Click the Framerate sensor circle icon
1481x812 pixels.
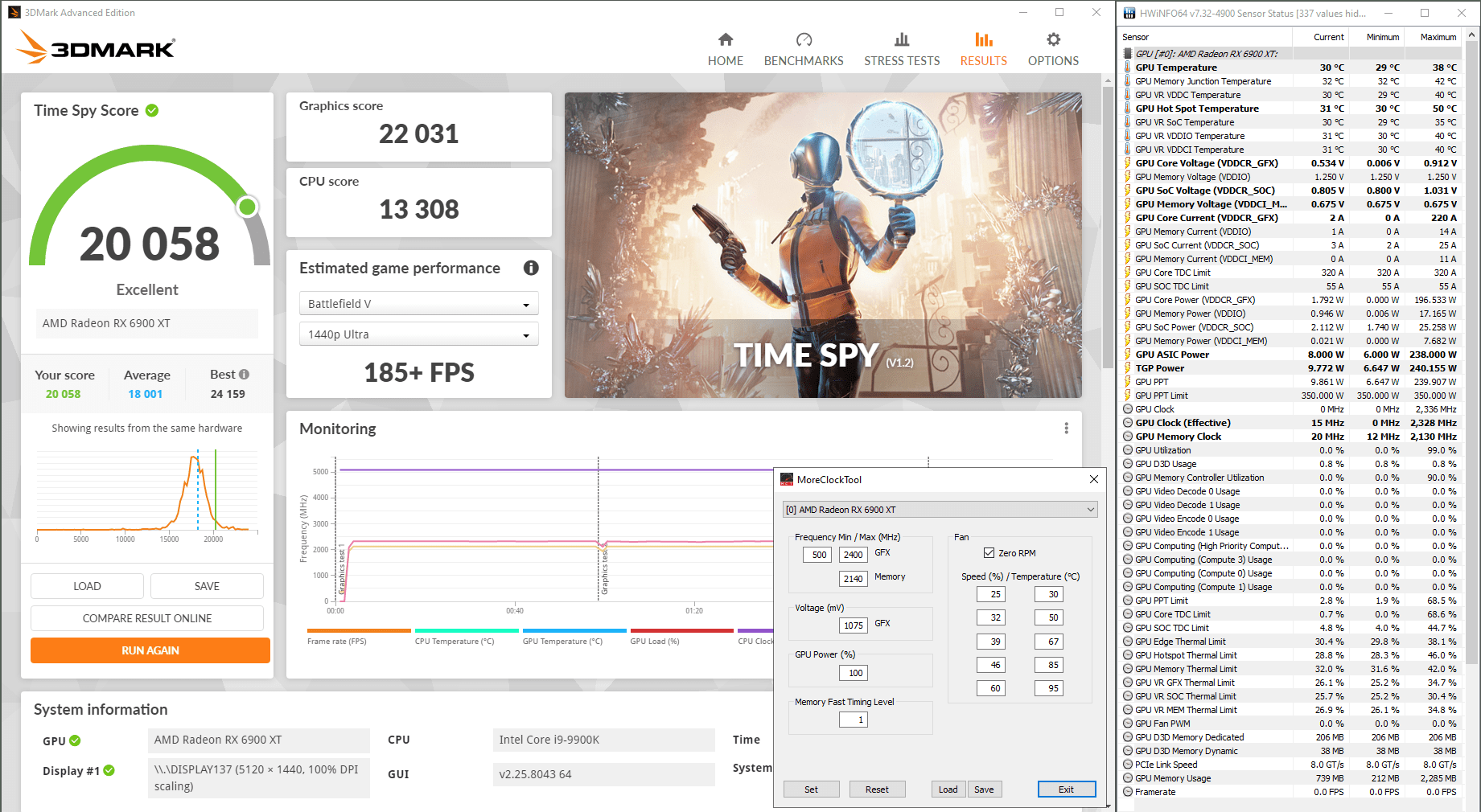[x=1128, y=792]
